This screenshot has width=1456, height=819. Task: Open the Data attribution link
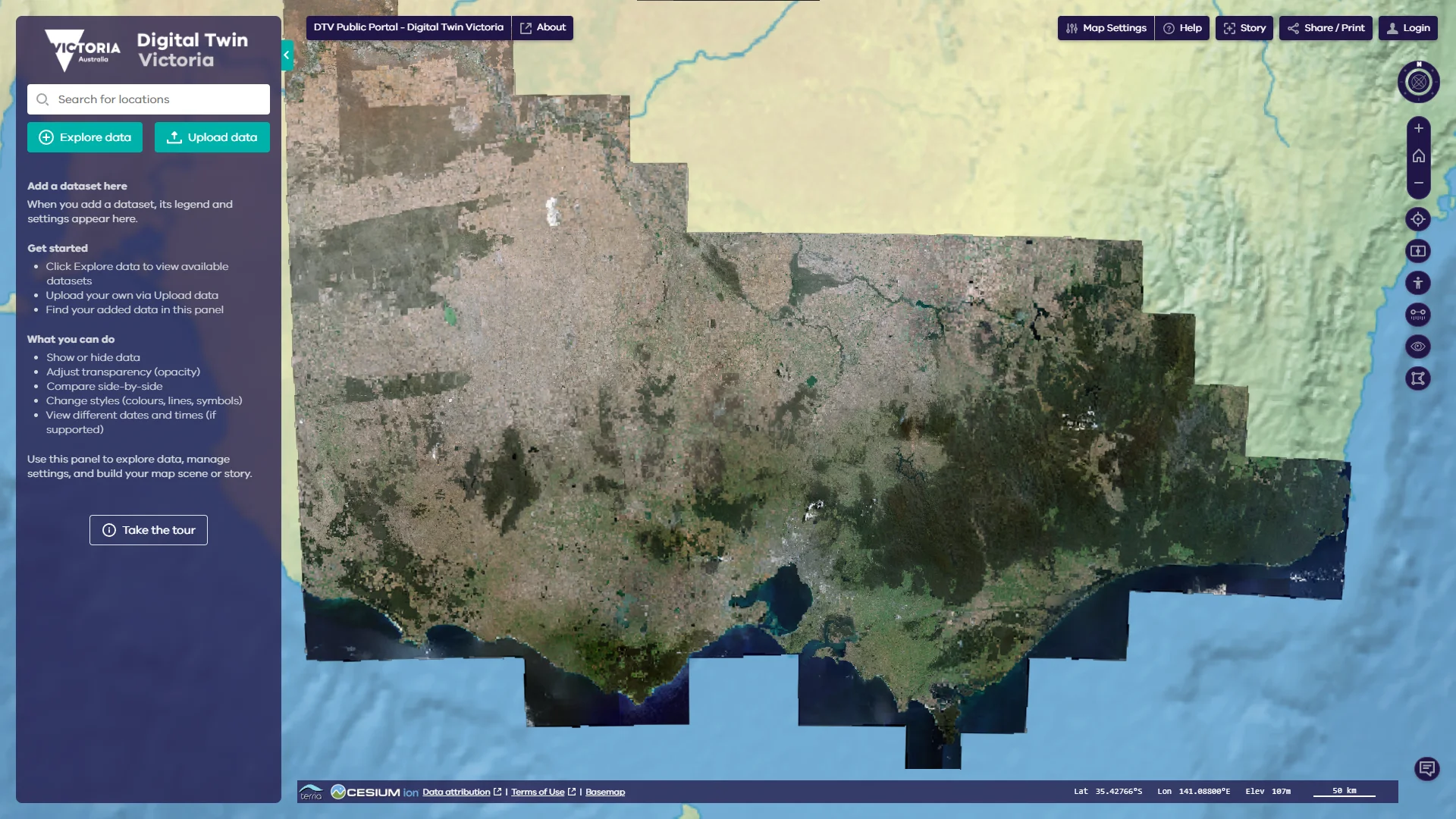tap(457, 792)
